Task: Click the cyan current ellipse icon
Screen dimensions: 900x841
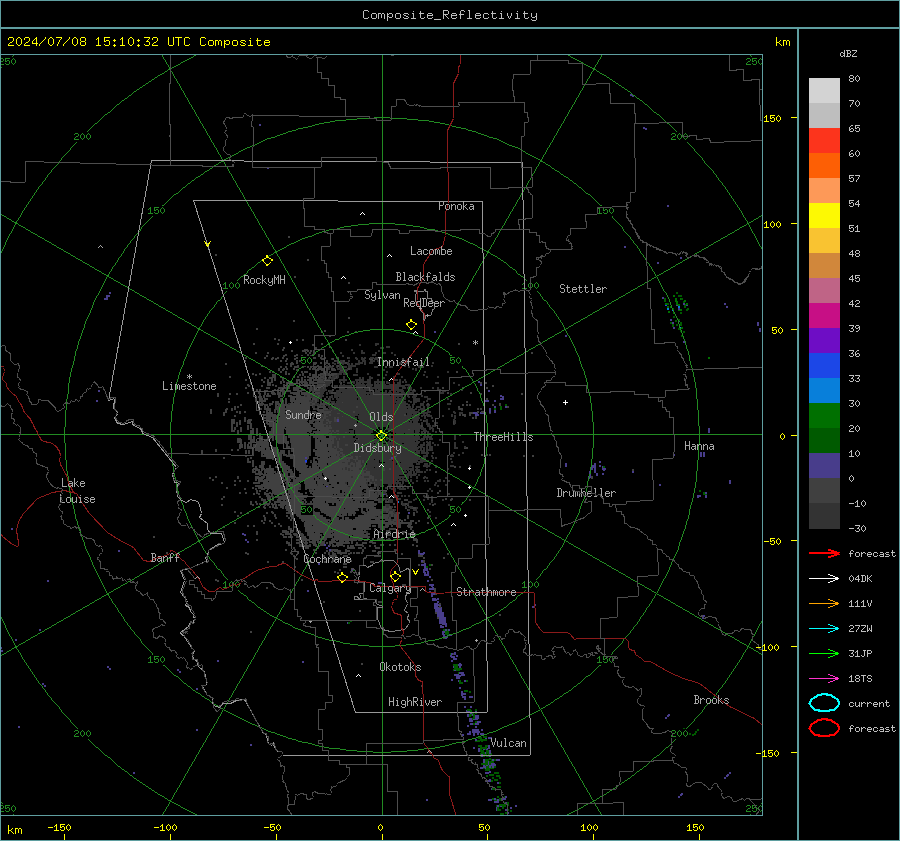Action: point(824,703)
